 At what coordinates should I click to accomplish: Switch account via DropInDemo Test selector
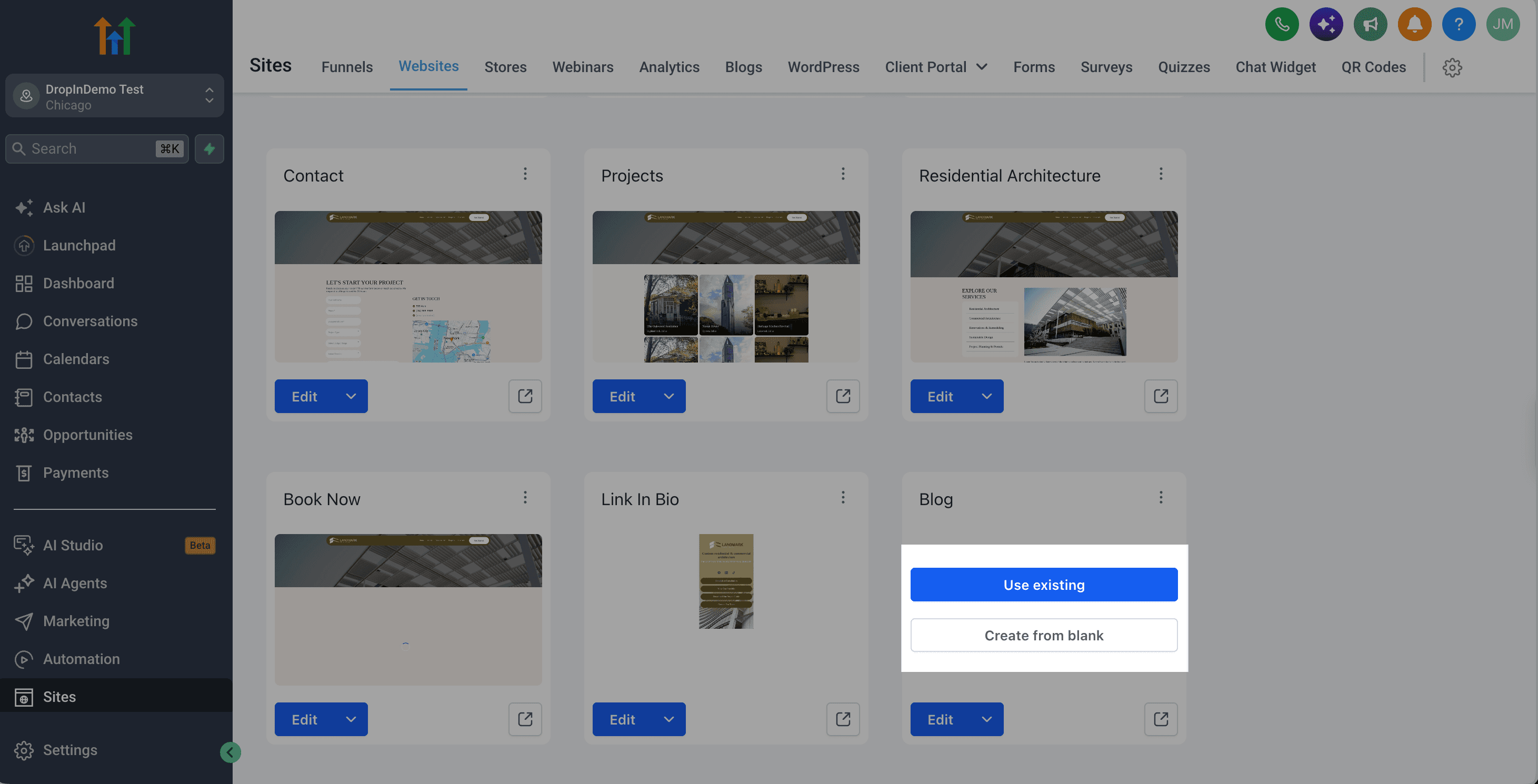pos(115,96)
